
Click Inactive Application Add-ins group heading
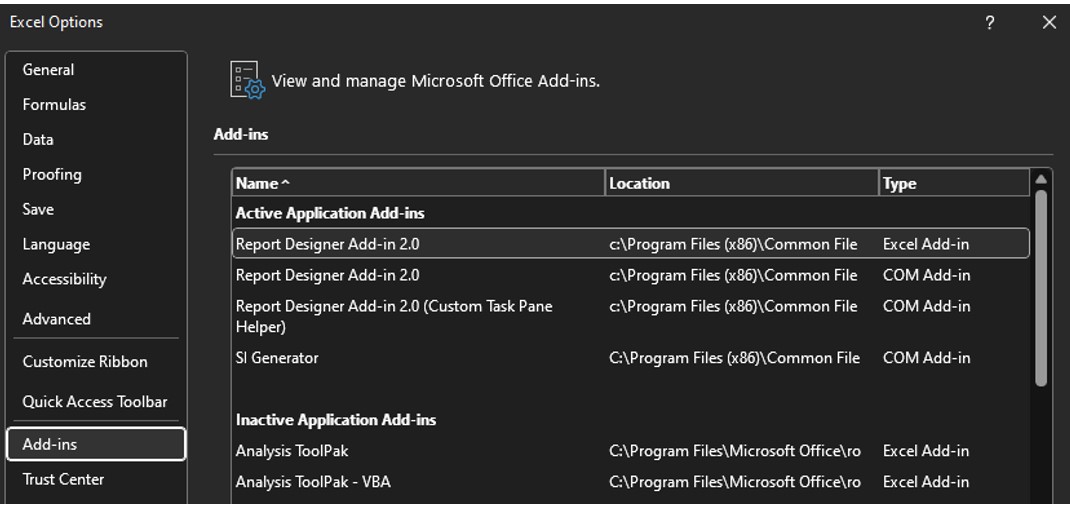[x=336, y=420]
